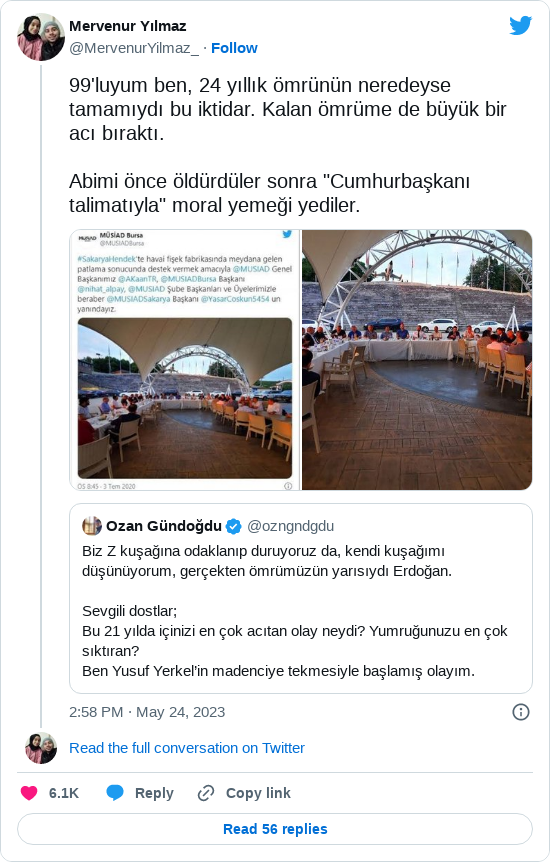The image size is (550, 862).
Task: Click the copy link chain icon
Action: coord(206,793)
